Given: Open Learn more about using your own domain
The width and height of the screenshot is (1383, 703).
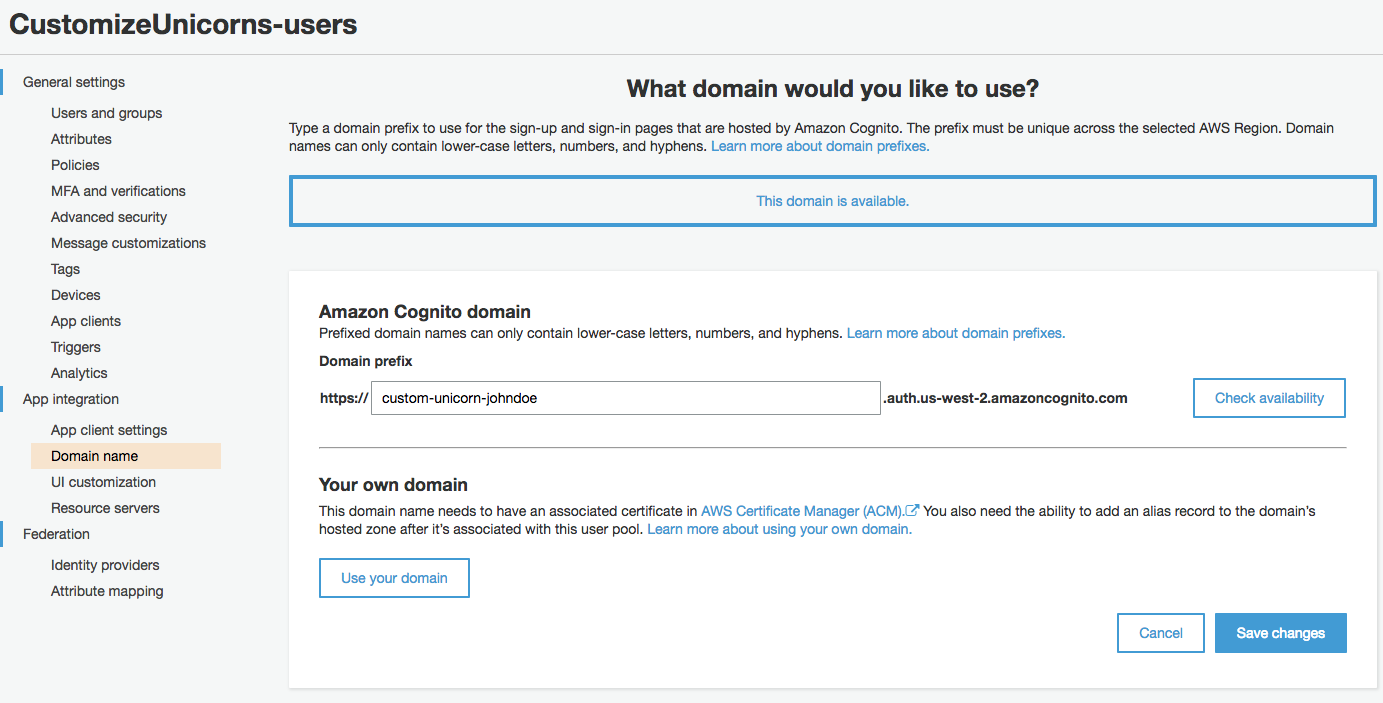Looking at the screenshot, I should 780,529.
